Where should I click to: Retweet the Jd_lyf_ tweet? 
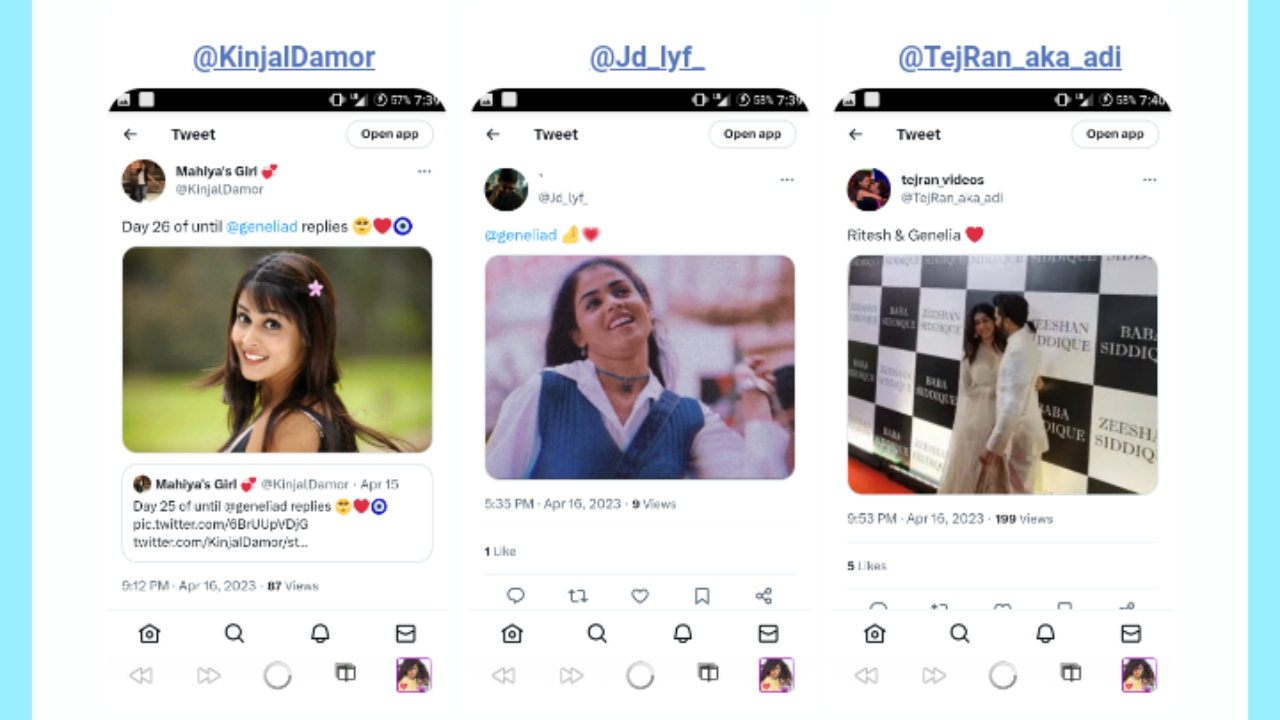click(x=578, y=596)
